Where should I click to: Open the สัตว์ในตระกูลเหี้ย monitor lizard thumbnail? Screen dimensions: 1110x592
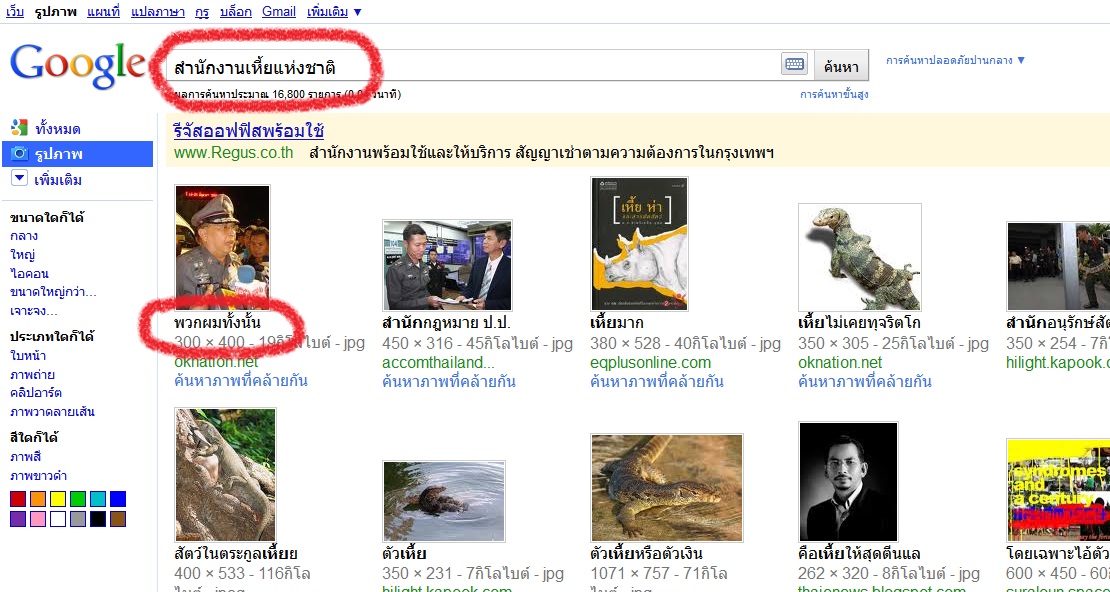(x=225, y=474)
